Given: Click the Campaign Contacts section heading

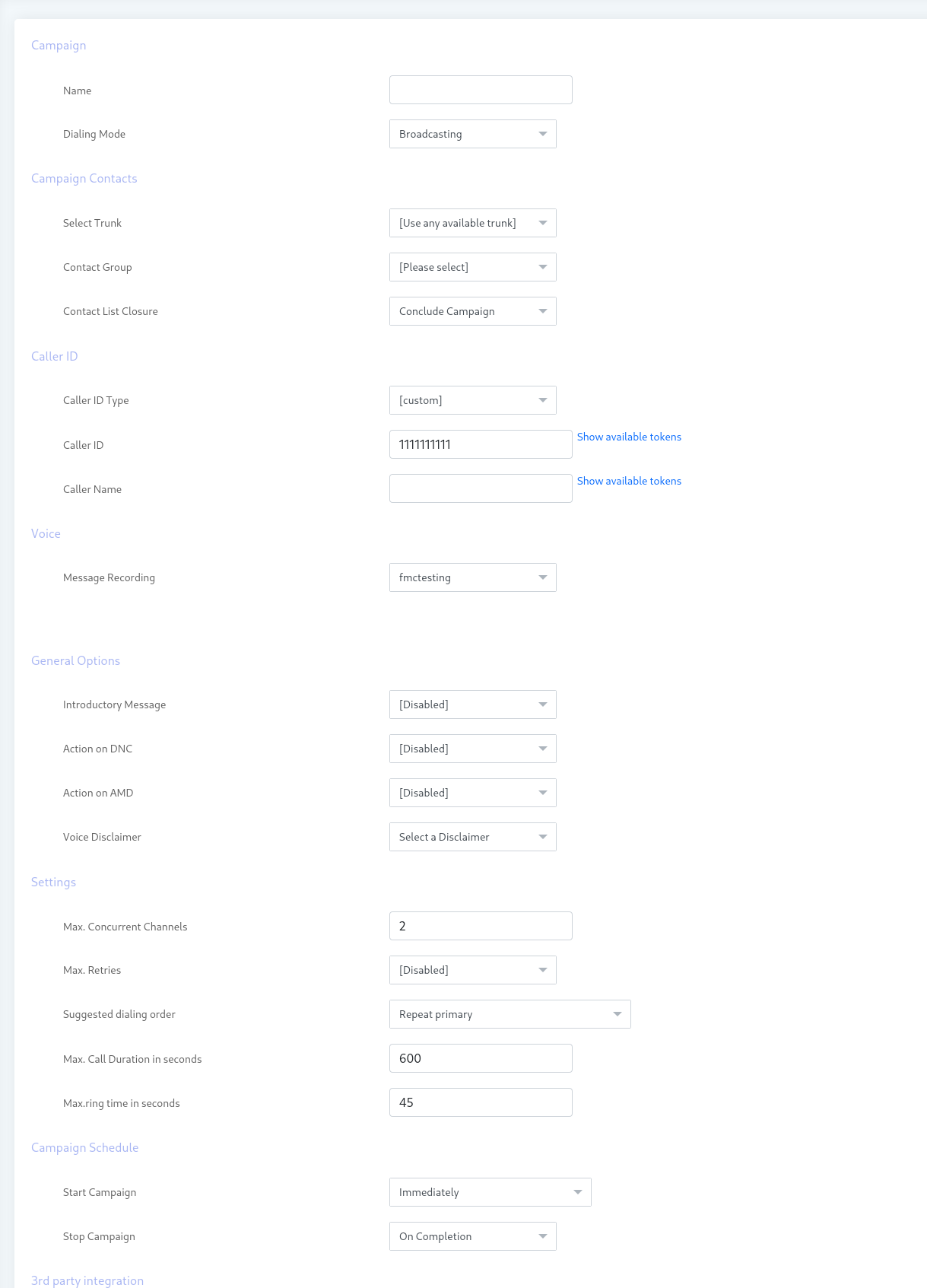Looking at the screenshot, I should (x=84, y=178).
